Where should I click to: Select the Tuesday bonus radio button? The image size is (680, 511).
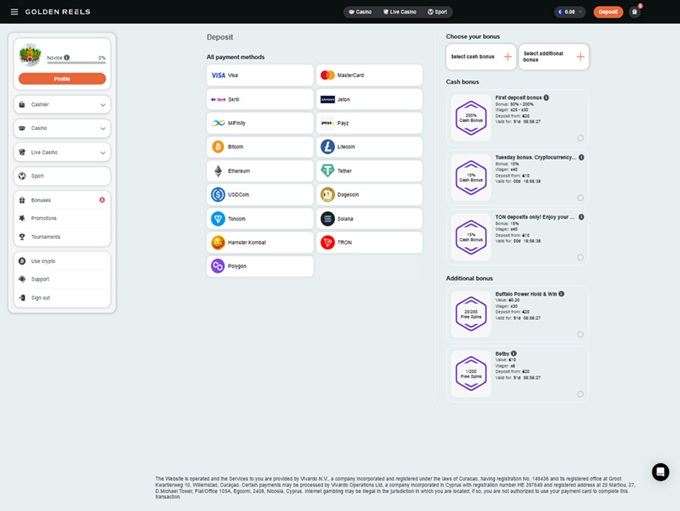(x=580, y=197)
